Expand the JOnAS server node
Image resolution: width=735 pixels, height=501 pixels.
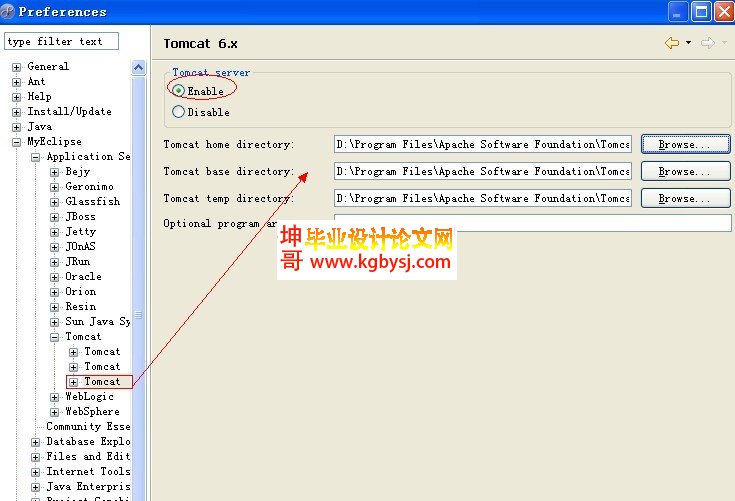coord(54,247)
